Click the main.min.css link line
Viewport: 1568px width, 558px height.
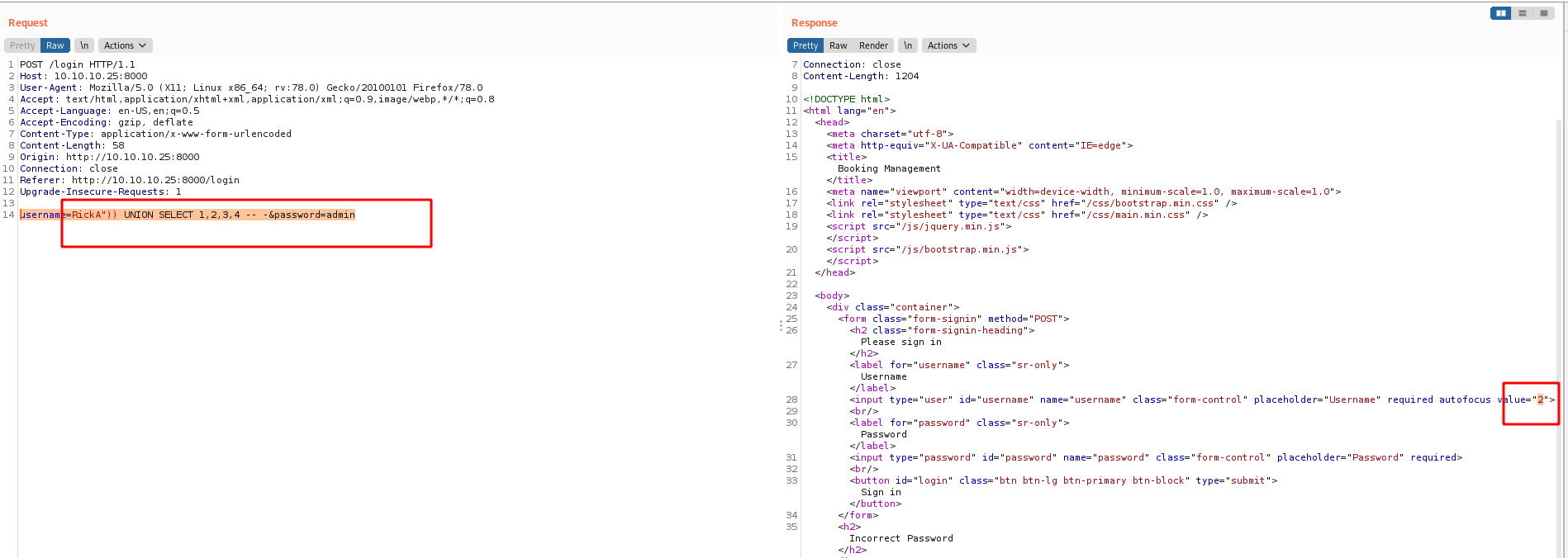pyautogui.click(x=1018, y=215)
